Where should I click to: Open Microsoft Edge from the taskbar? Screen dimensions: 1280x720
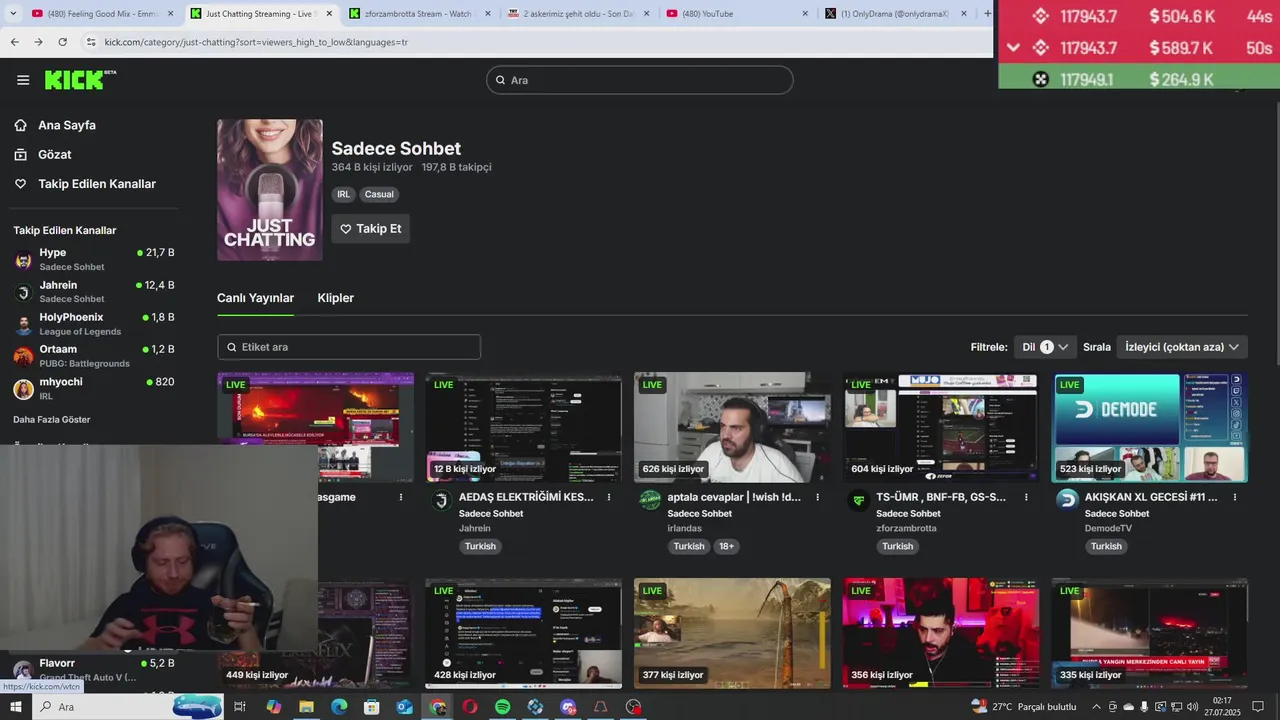coord(339,707)
